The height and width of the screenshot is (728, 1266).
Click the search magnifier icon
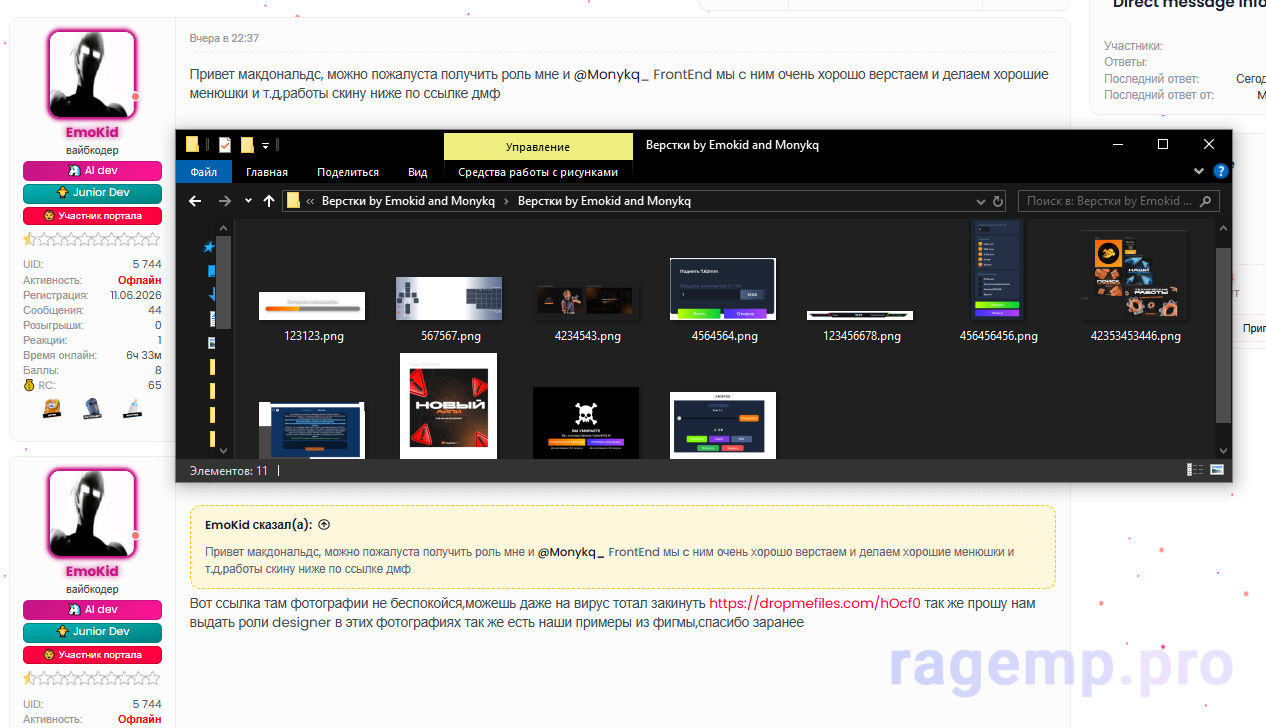tap(1206, 201)
